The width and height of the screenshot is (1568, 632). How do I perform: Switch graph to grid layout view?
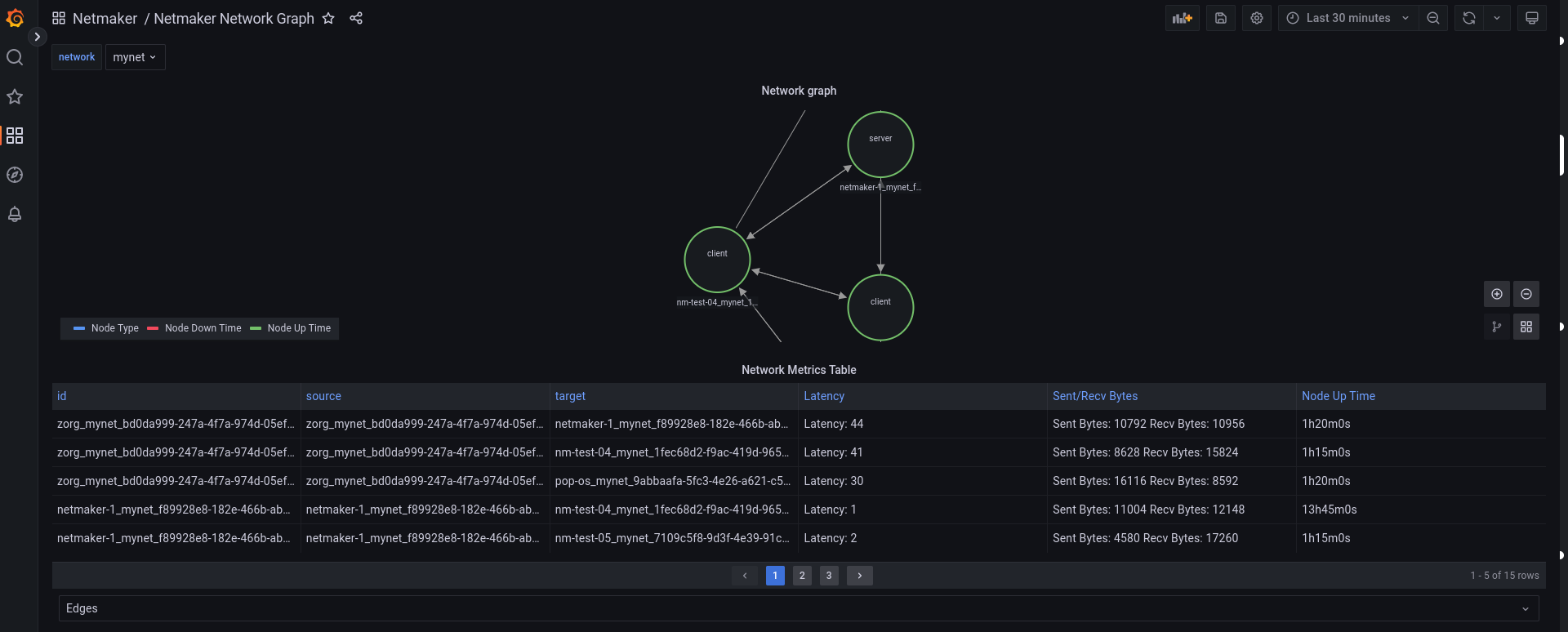click(1526, 327)
